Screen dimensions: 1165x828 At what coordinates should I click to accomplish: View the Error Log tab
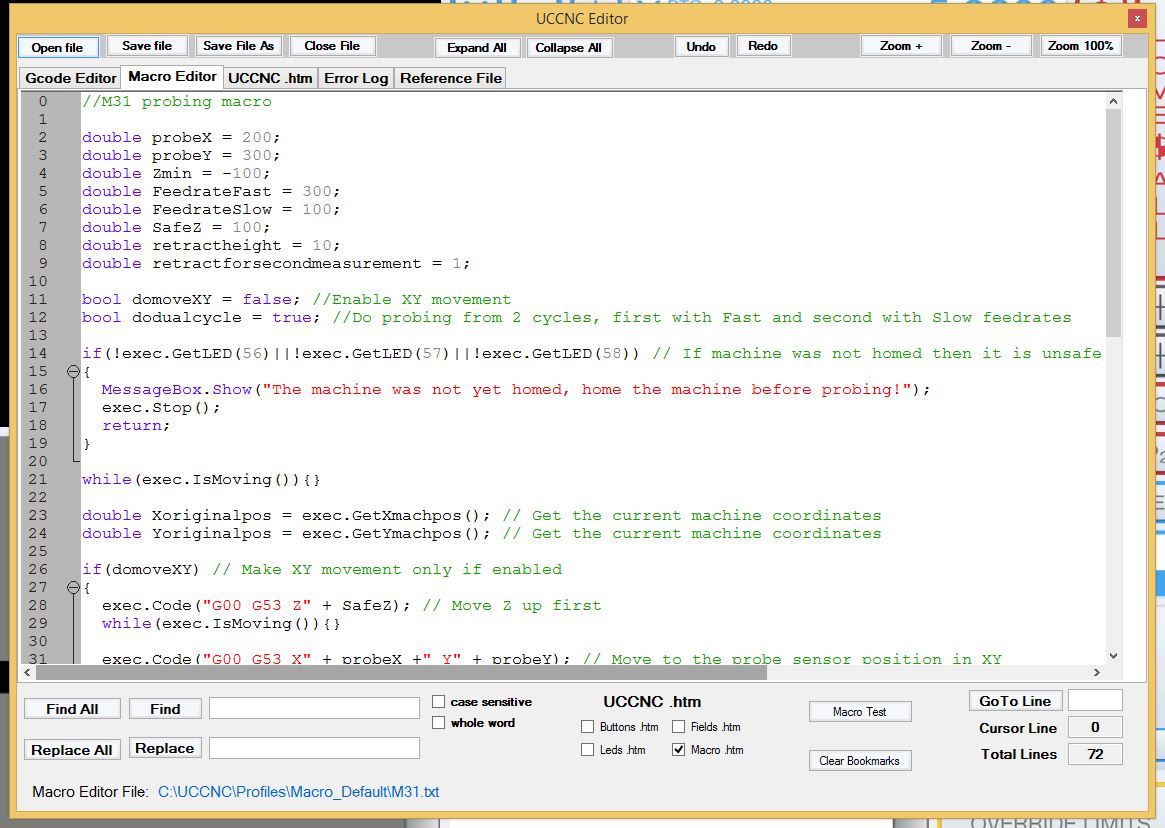(x=356, y=78)
